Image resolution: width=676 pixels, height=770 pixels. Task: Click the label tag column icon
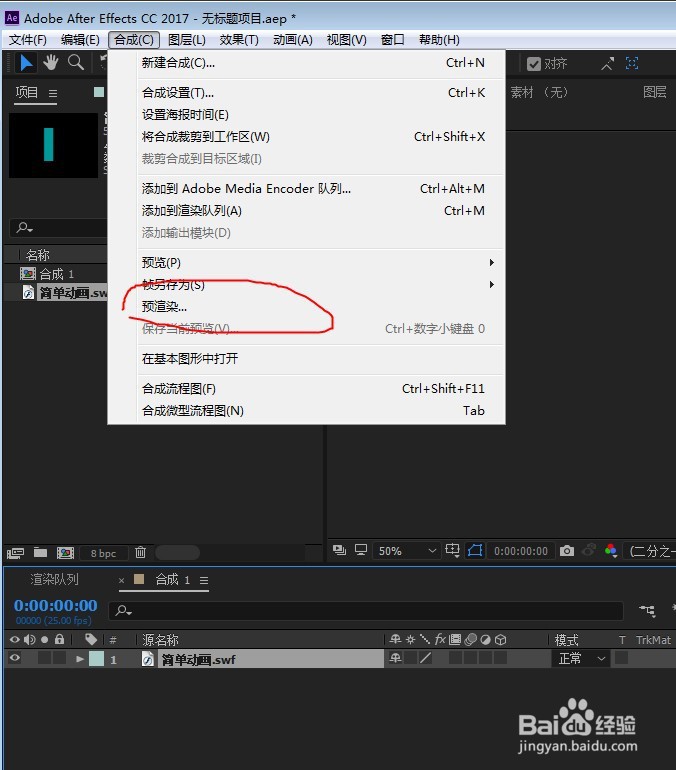pyautogui.click(x=91, y=639)
